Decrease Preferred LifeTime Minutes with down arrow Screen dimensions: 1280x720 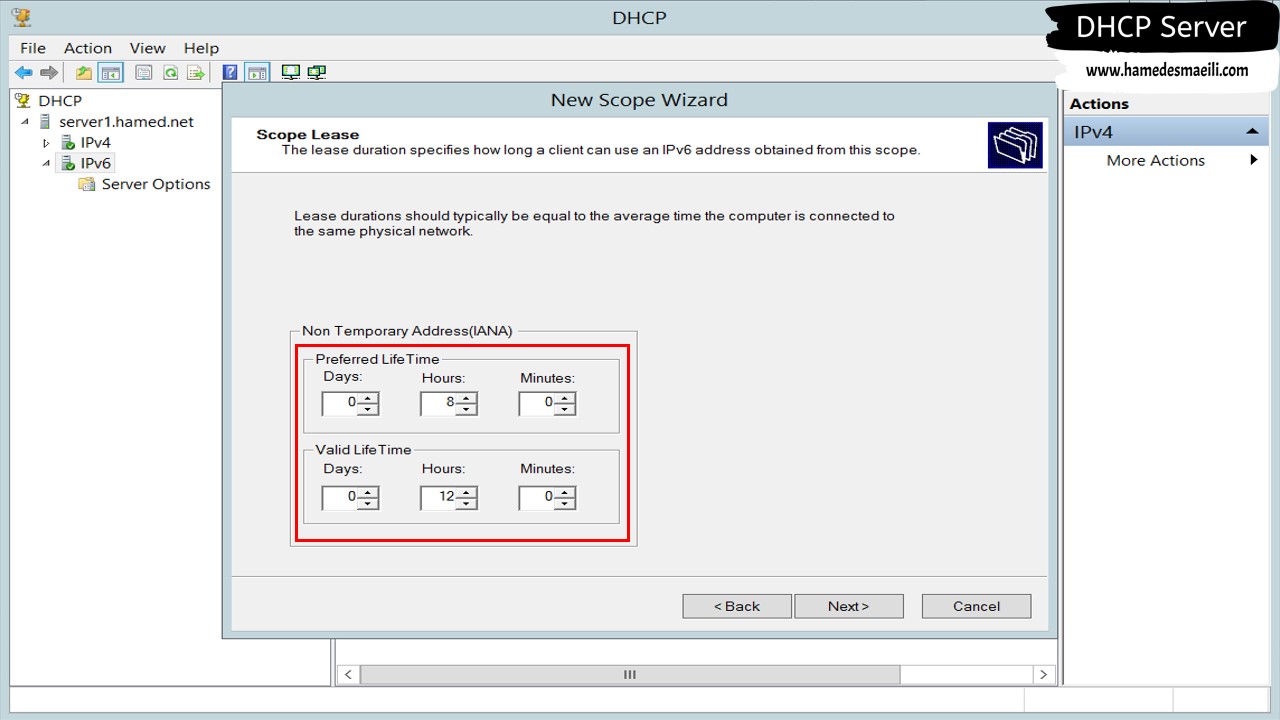pos(565,409)
